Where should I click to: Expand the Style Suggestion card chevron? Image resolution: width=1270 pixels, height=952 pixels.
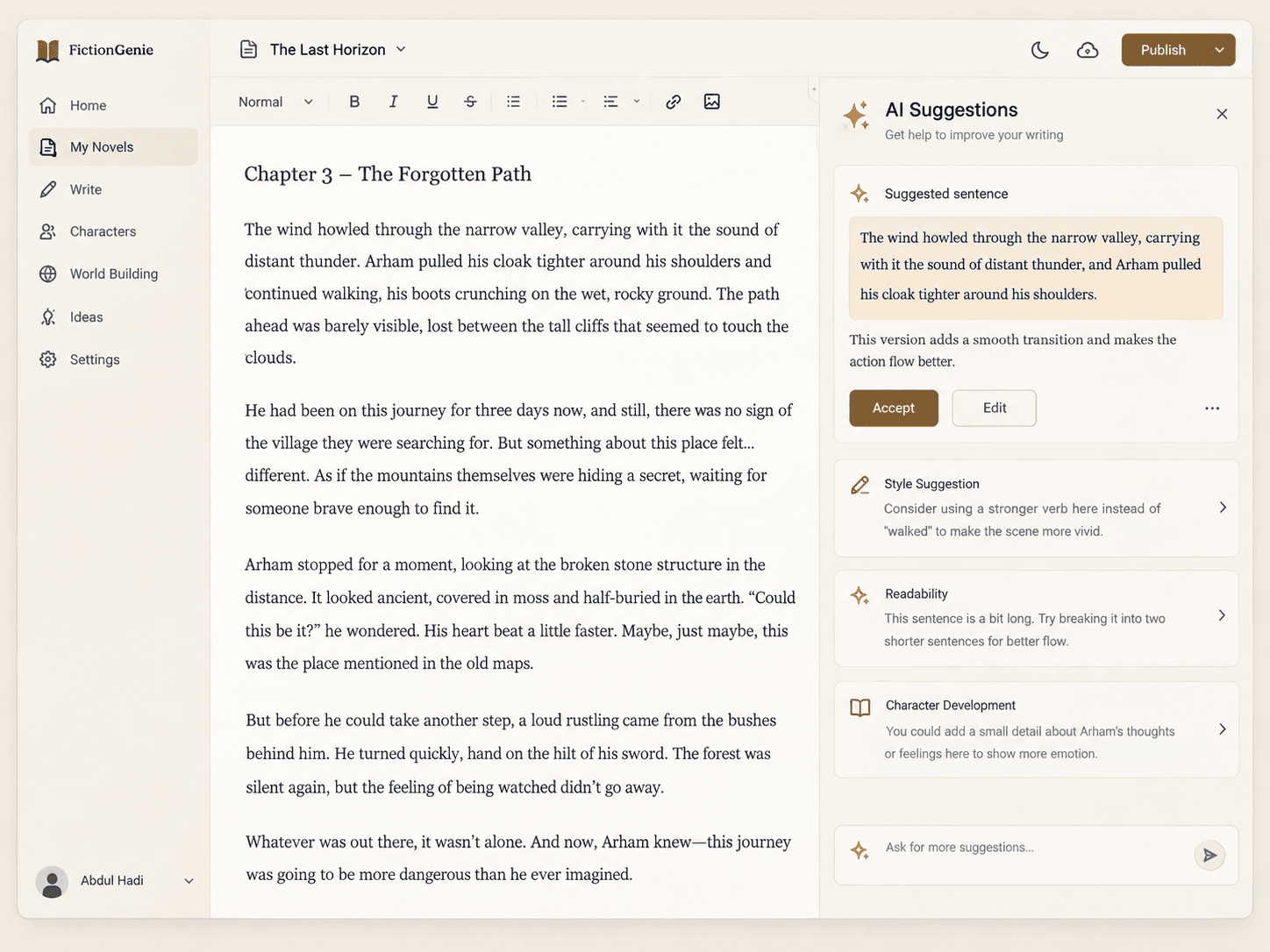tap(1223, 508)
